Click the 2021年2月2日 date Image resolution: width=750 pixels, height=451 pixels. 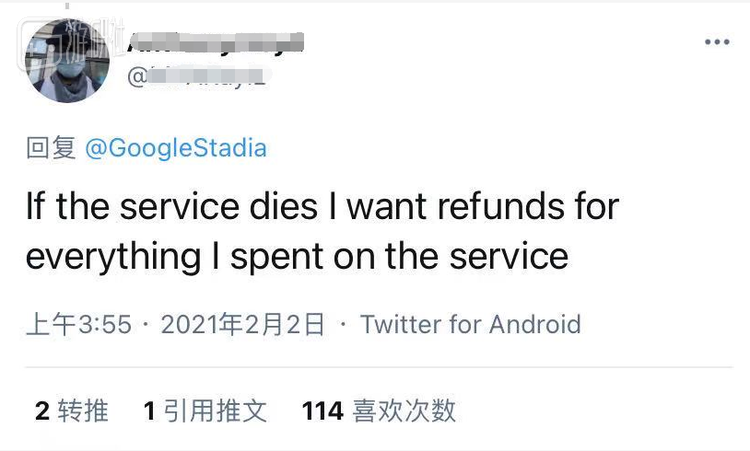[243, 324]
